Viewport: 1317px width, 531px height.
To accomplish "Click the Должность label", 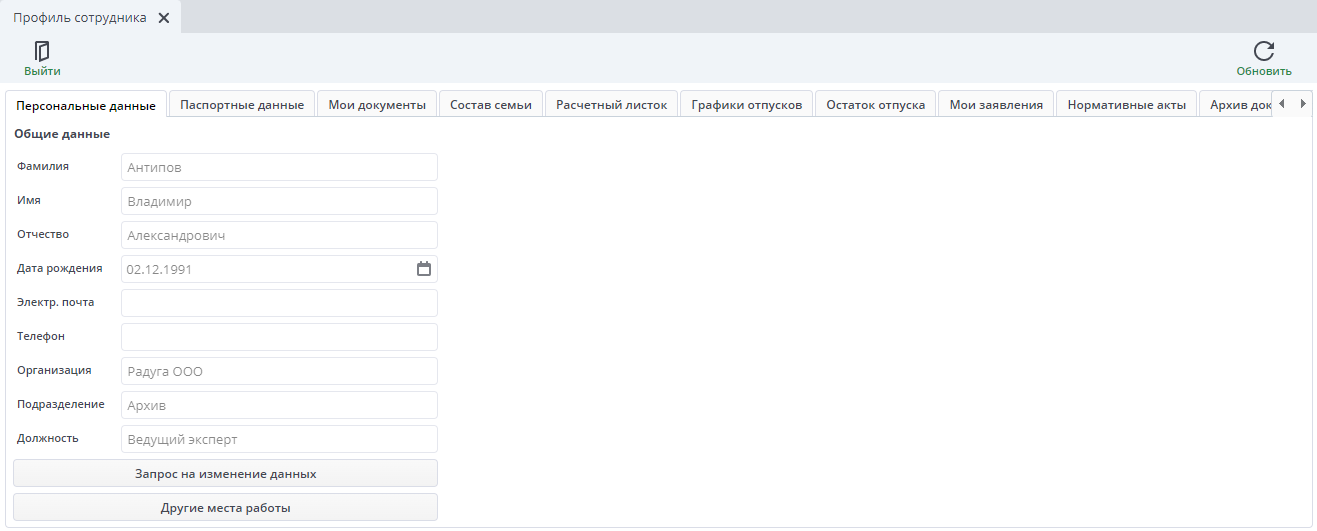I will coord(48,438).
